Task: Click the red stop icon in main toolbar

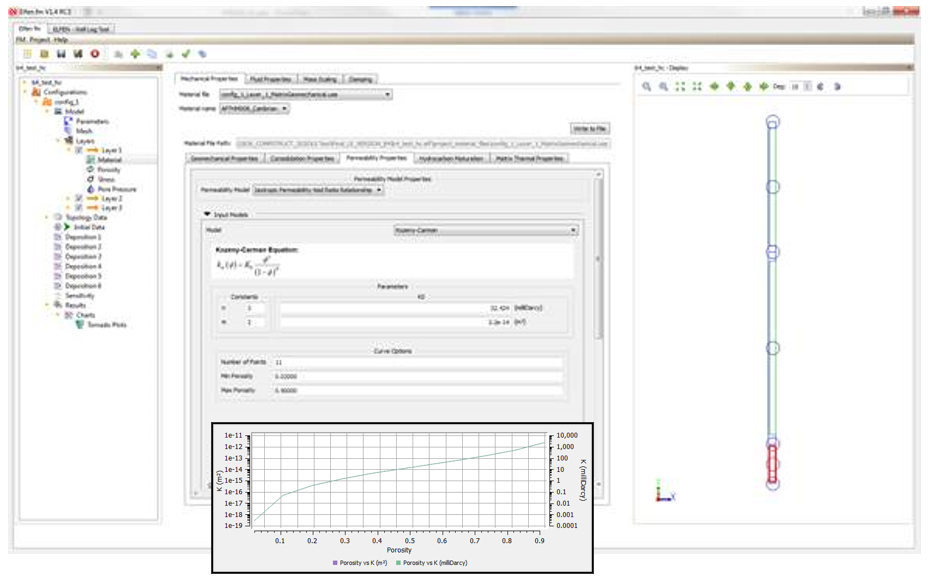Action: [x=95, y=54]
